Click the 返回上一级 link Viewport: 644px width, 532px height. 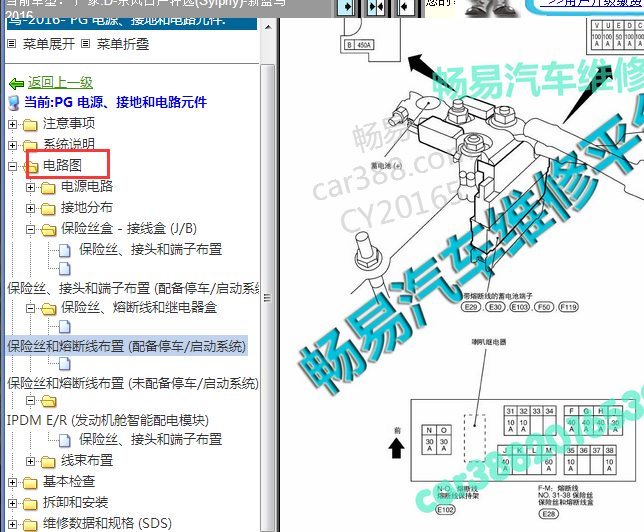point(60,83)
